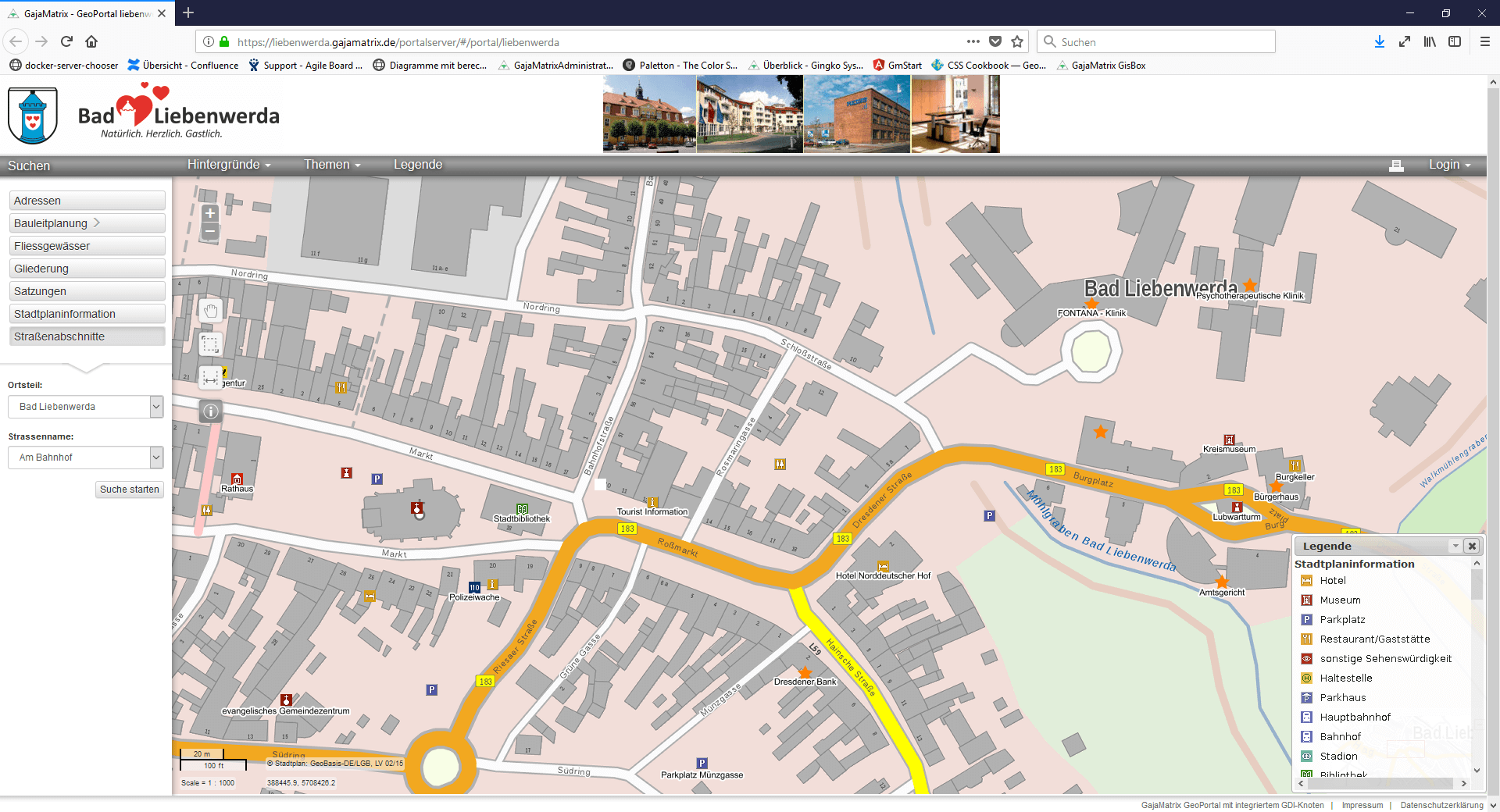The width and height of the screenshot is (1500, 812).
Task: Click the print icon next to Login
Action: tap(1396, 166)
